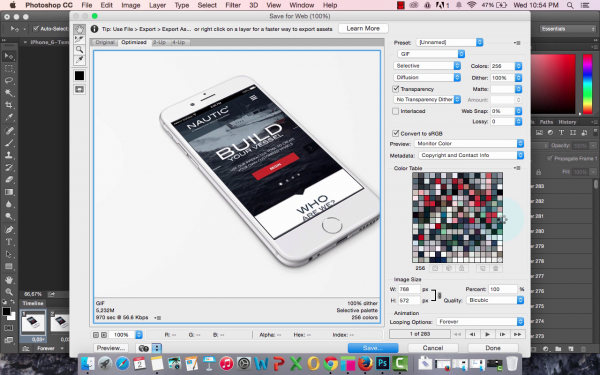Select the Zoom tool in Save for Web
Image resolution: width=600 pixels, height=375 pixels.
tap(79, 49)
